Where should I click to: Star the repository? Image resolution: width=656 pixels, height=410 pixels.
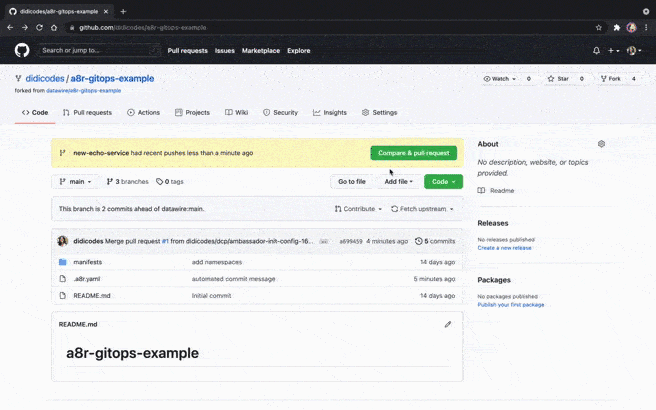558,79
